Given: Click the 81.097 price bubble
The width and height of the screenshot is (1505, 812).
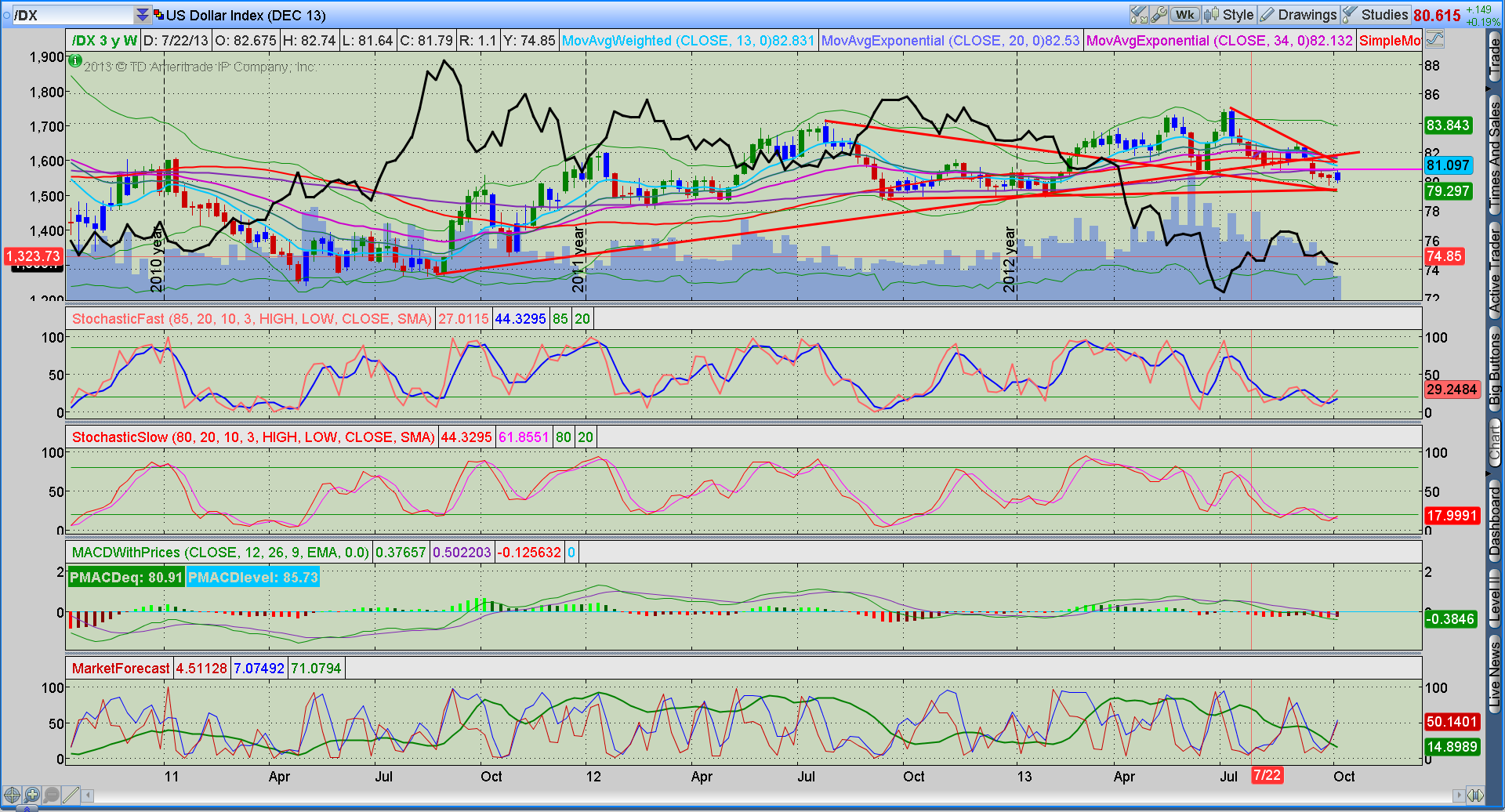Looking at the screenshot, I should pos(1448,165).
